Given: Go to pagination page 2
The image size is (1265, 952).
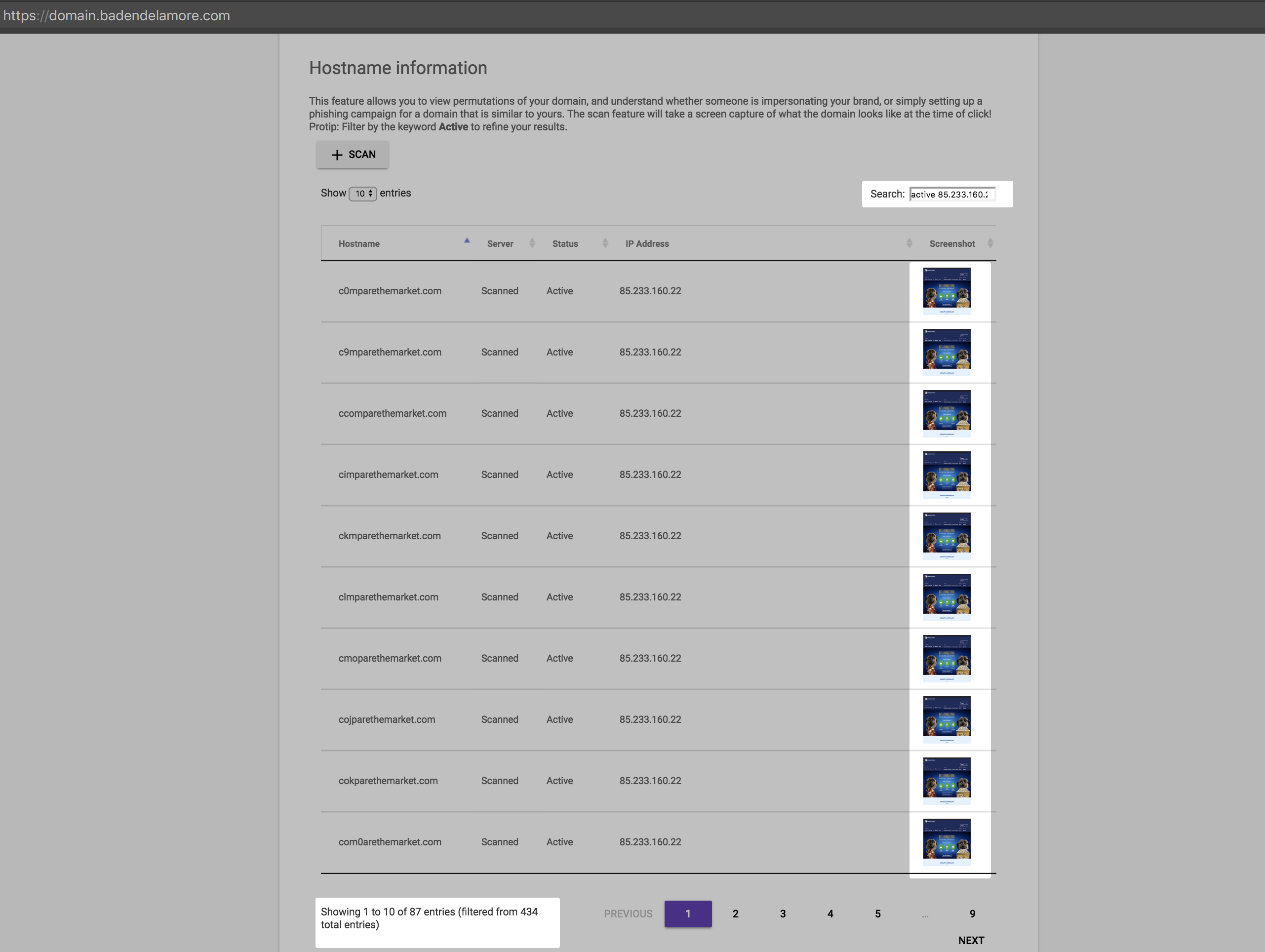Looking at the screenshot, I should click(x=735, y=913).
